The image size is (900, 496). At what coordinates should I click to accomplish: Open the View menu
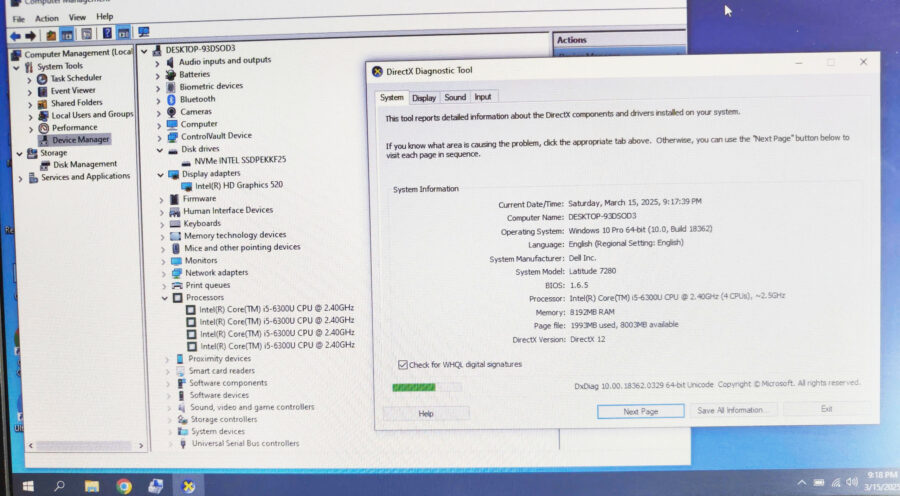77,17
